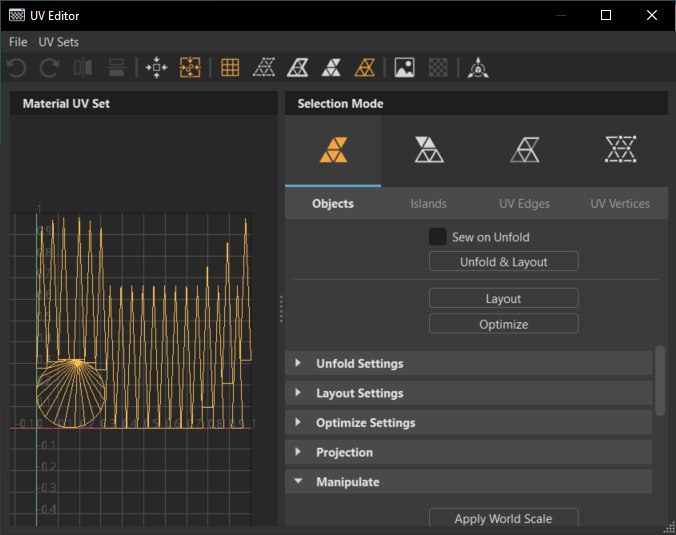
Task: Click the Material UV Set panel header
Action: point(144,103)
